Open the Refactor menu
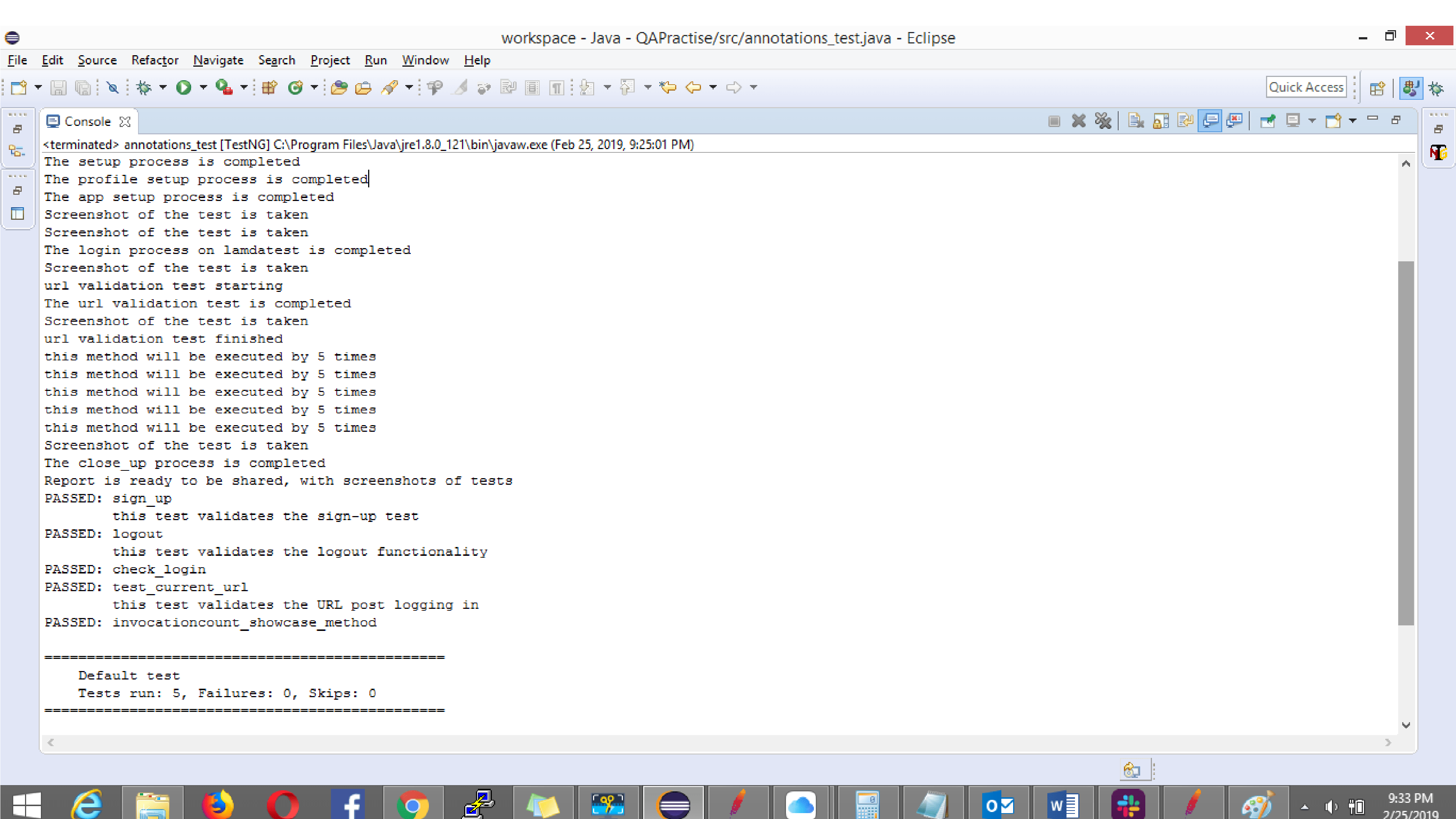Viewport: 1456px width, 819px height. (x=155, y=60)
